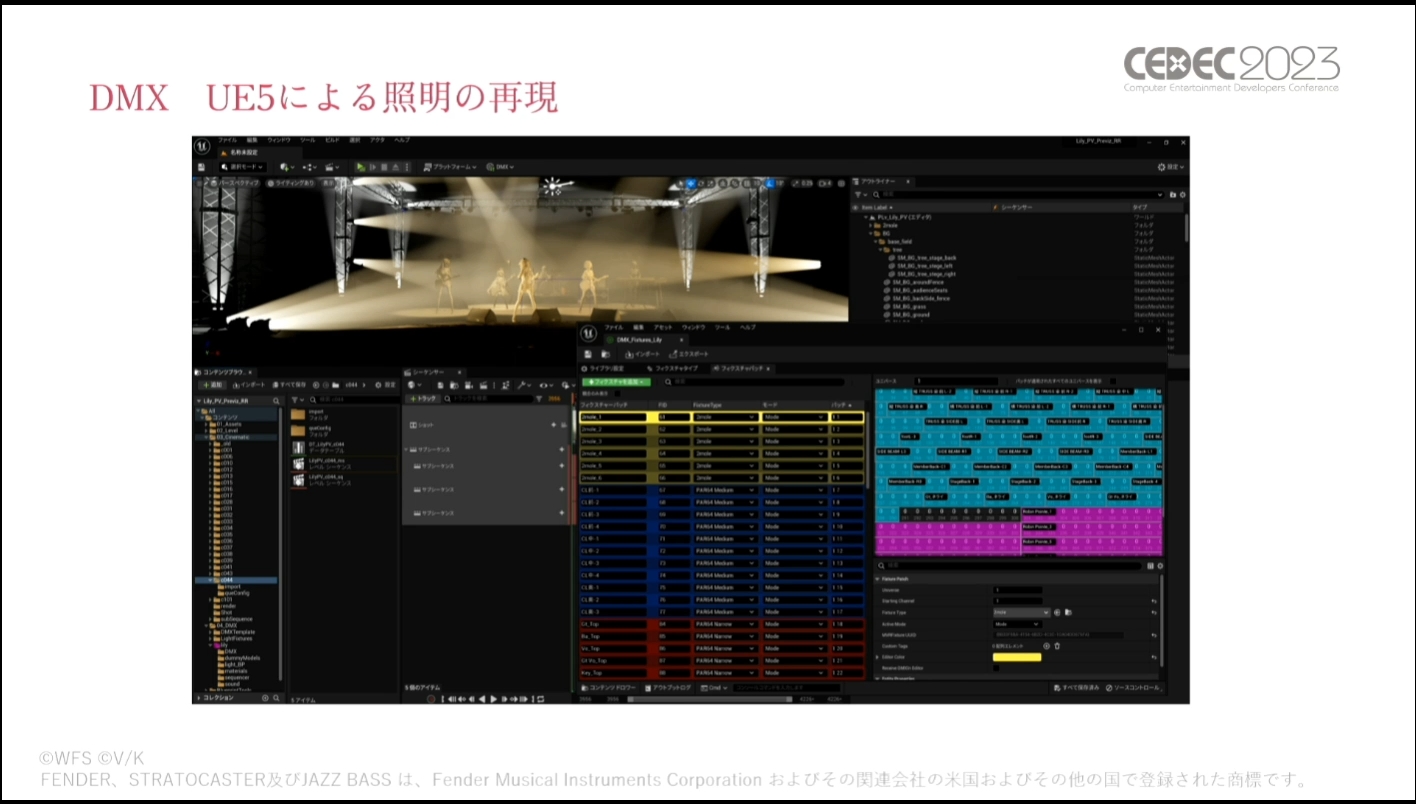Click use-selected-asset icon next to Fixture Type
This screenshot has height=804, width=1416.
(1057, 612)
